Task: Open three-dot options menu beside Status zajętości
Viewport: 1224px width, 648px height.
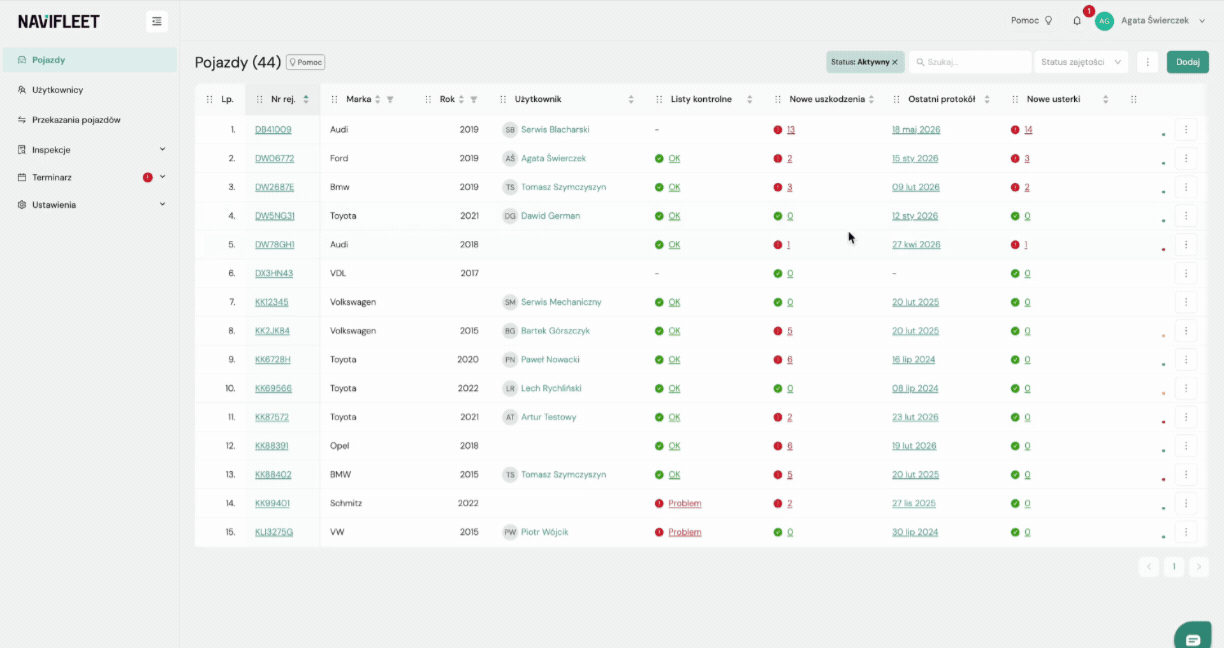Action: coord(1147,62)
